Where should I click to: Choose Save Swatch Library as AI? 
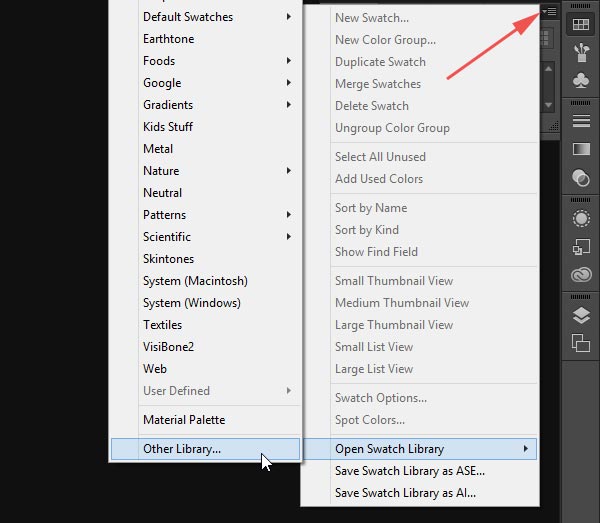pyautogui.click(x=405, y=493)
